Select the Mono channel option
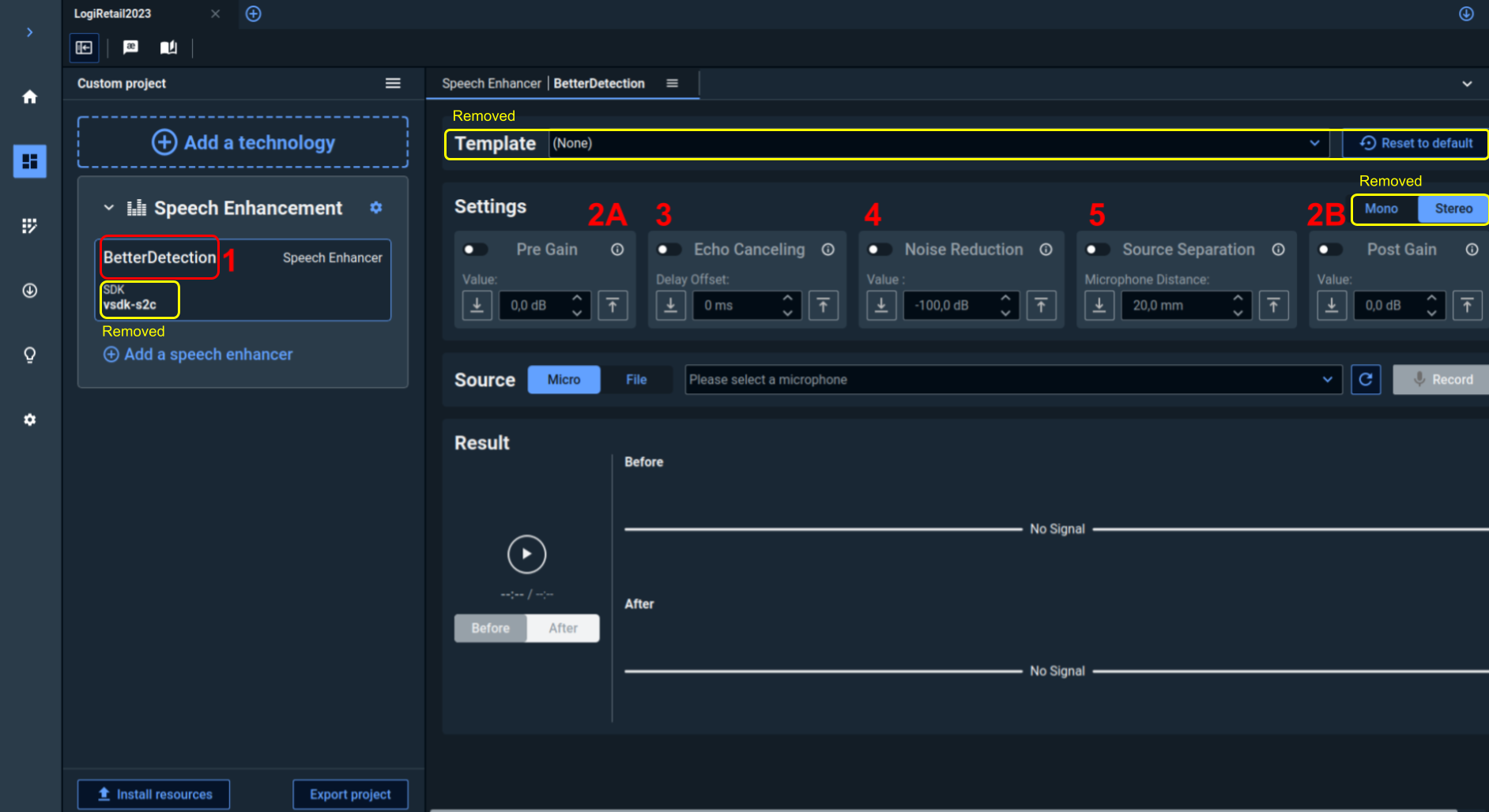Viewport: 1489px width, 812px height. click(x=1381, y=209)
